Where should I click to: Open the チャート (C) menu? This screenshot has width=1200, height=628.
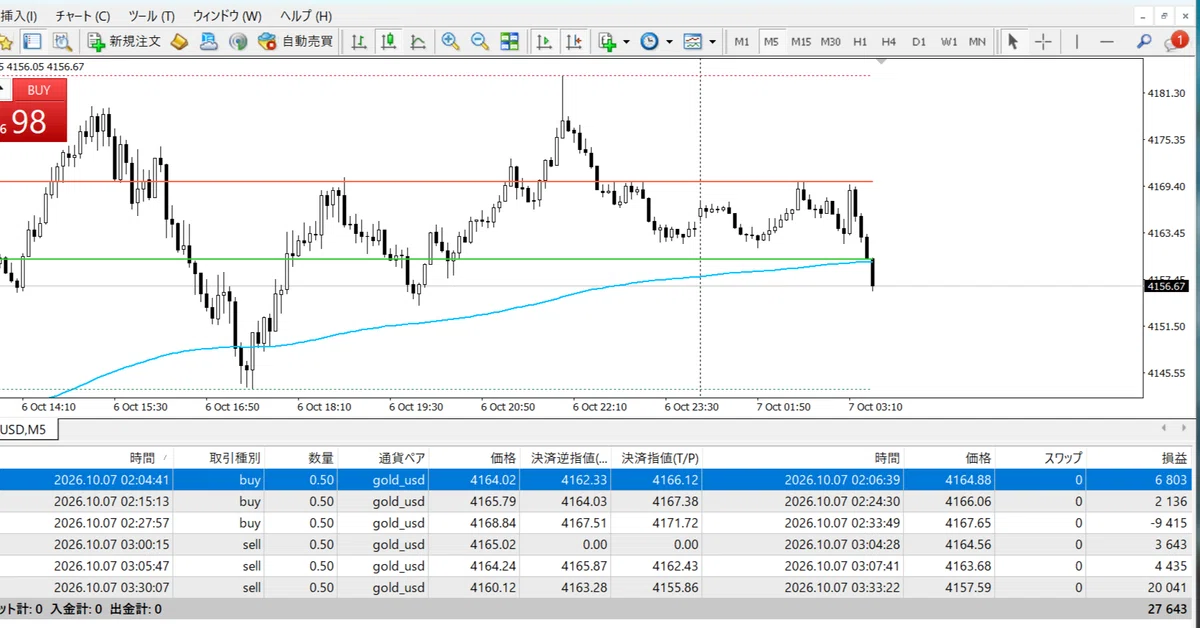(x=83, y=17)
